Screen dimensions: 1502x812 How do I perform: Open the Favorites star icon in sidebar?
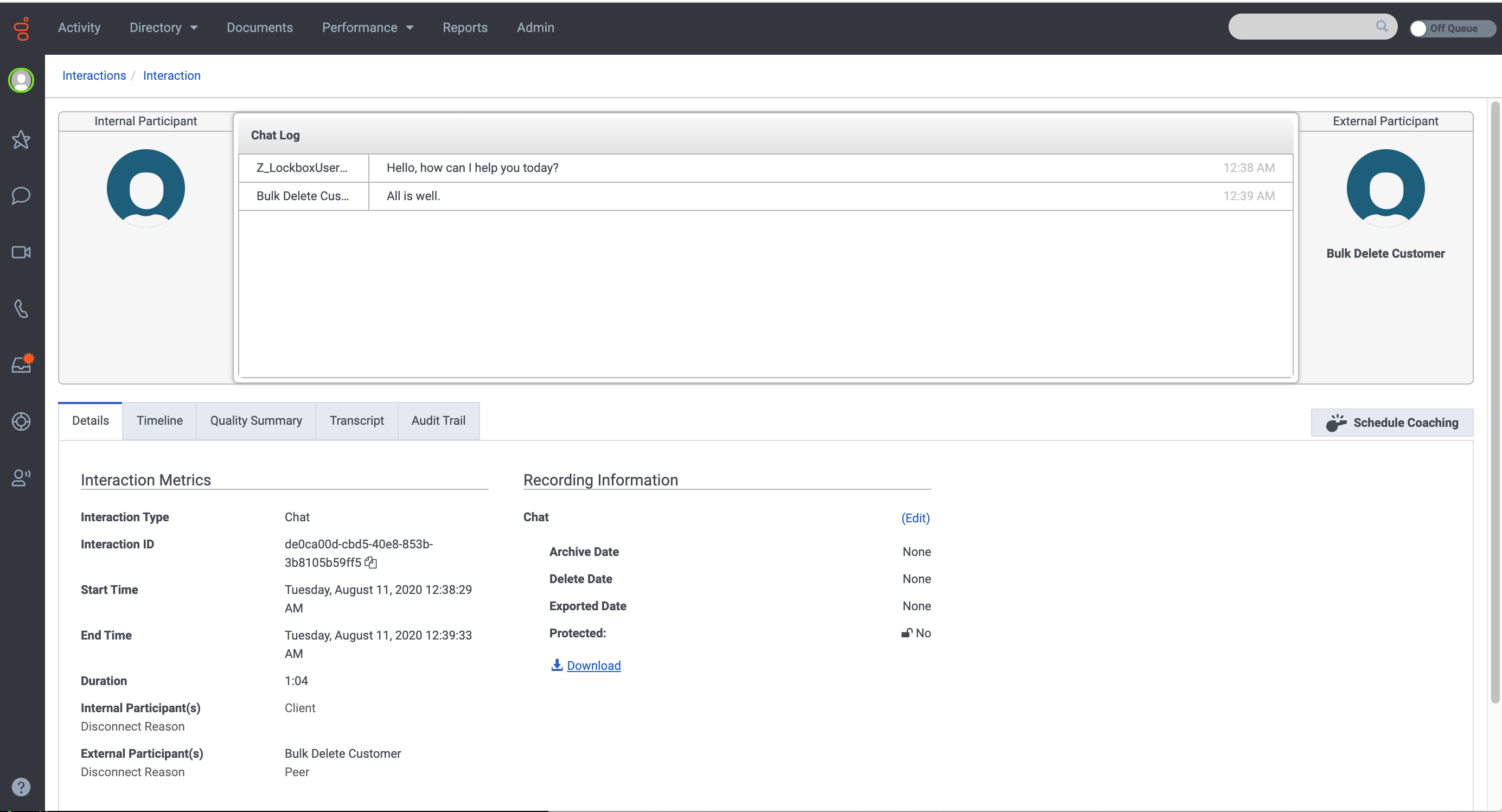point(21,139)
